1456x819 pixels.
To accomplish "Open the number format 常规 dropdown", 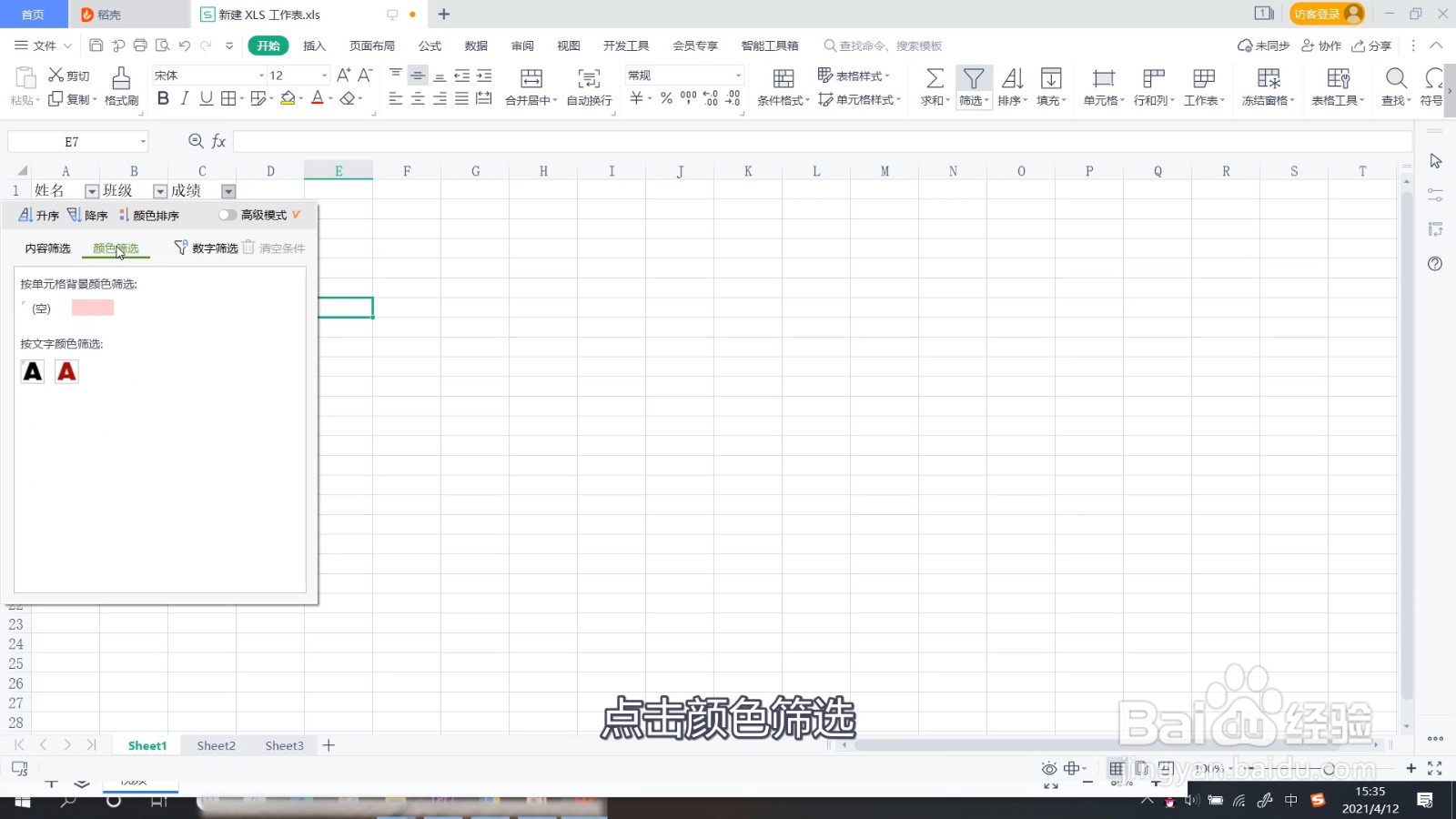I will click(x=738, y=76).
